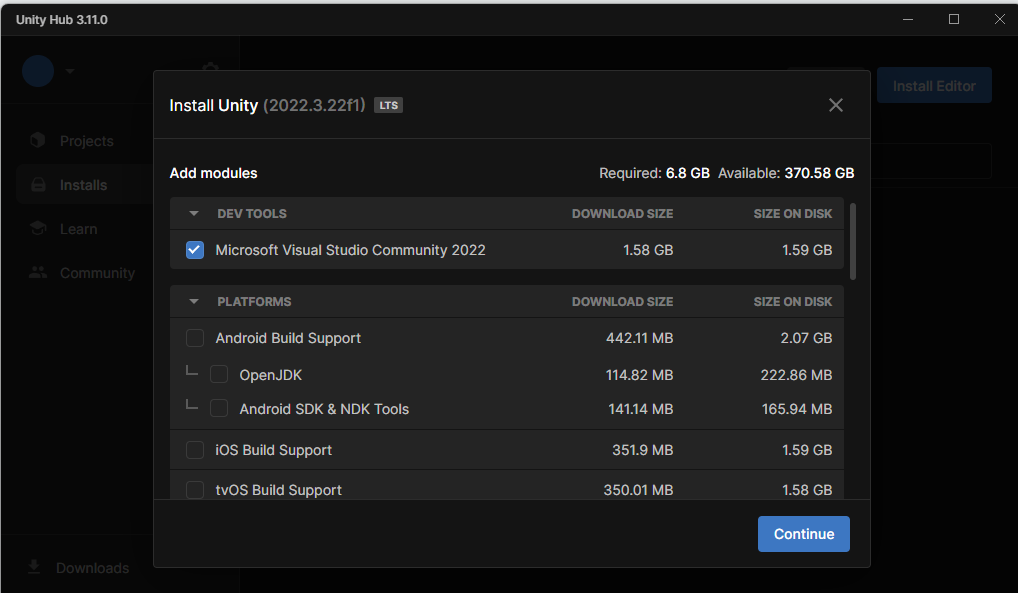Click the 2022.3.22f1 version text
Image resolution: width=1018 pixels, height=593 pixels.
314,105
